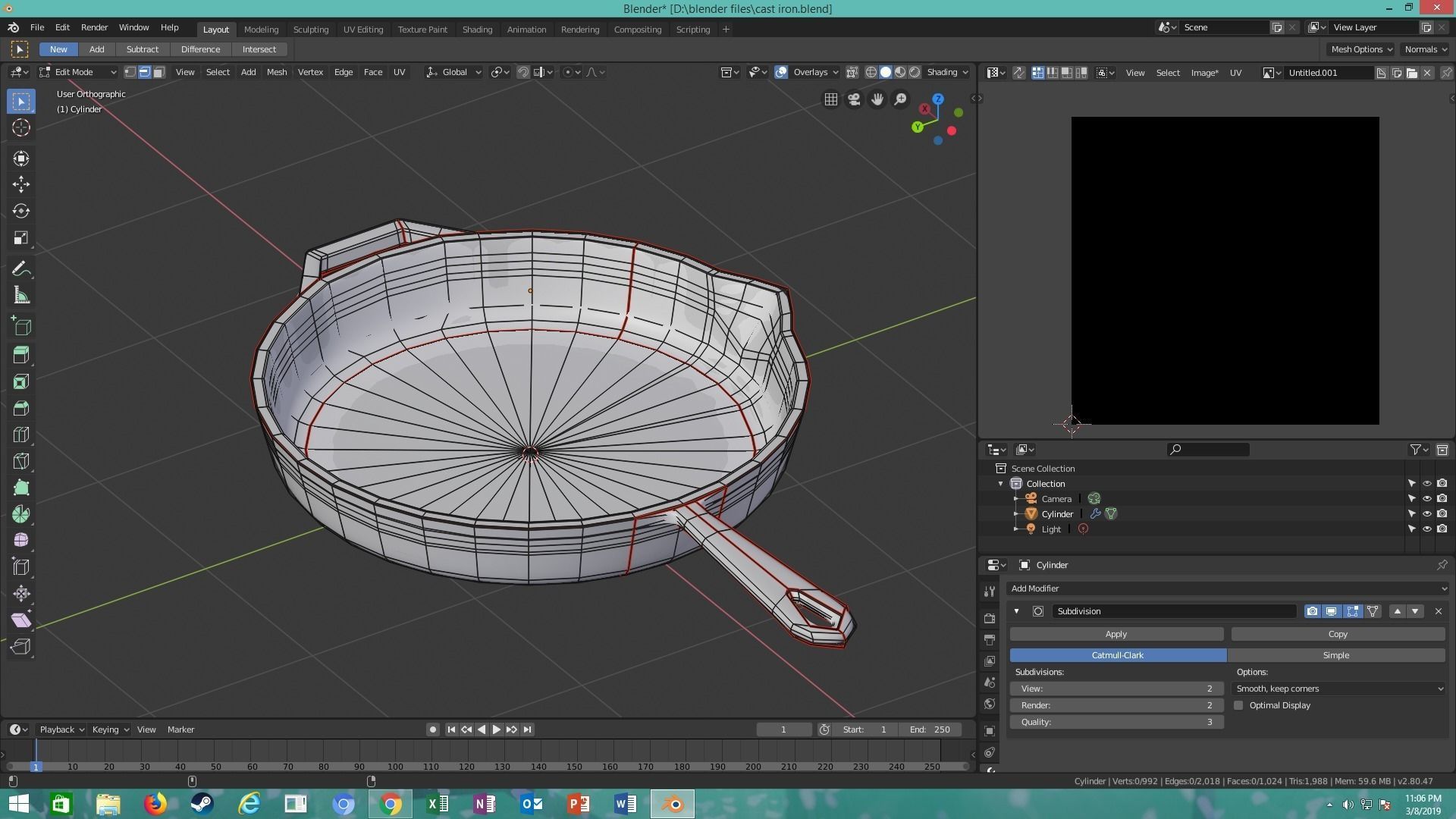Click the viewport zoom magnifier icon
The width and height of the screenshot is (1456, 819).
click(x=900, y=99)
